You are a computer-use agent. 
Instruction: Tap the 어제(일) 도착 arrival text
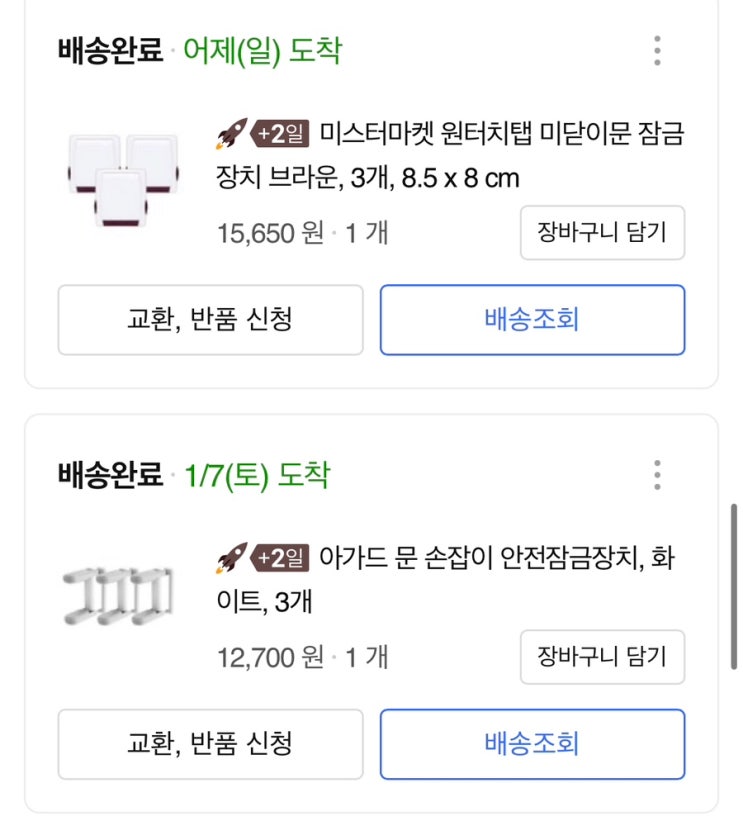[262, 51]
